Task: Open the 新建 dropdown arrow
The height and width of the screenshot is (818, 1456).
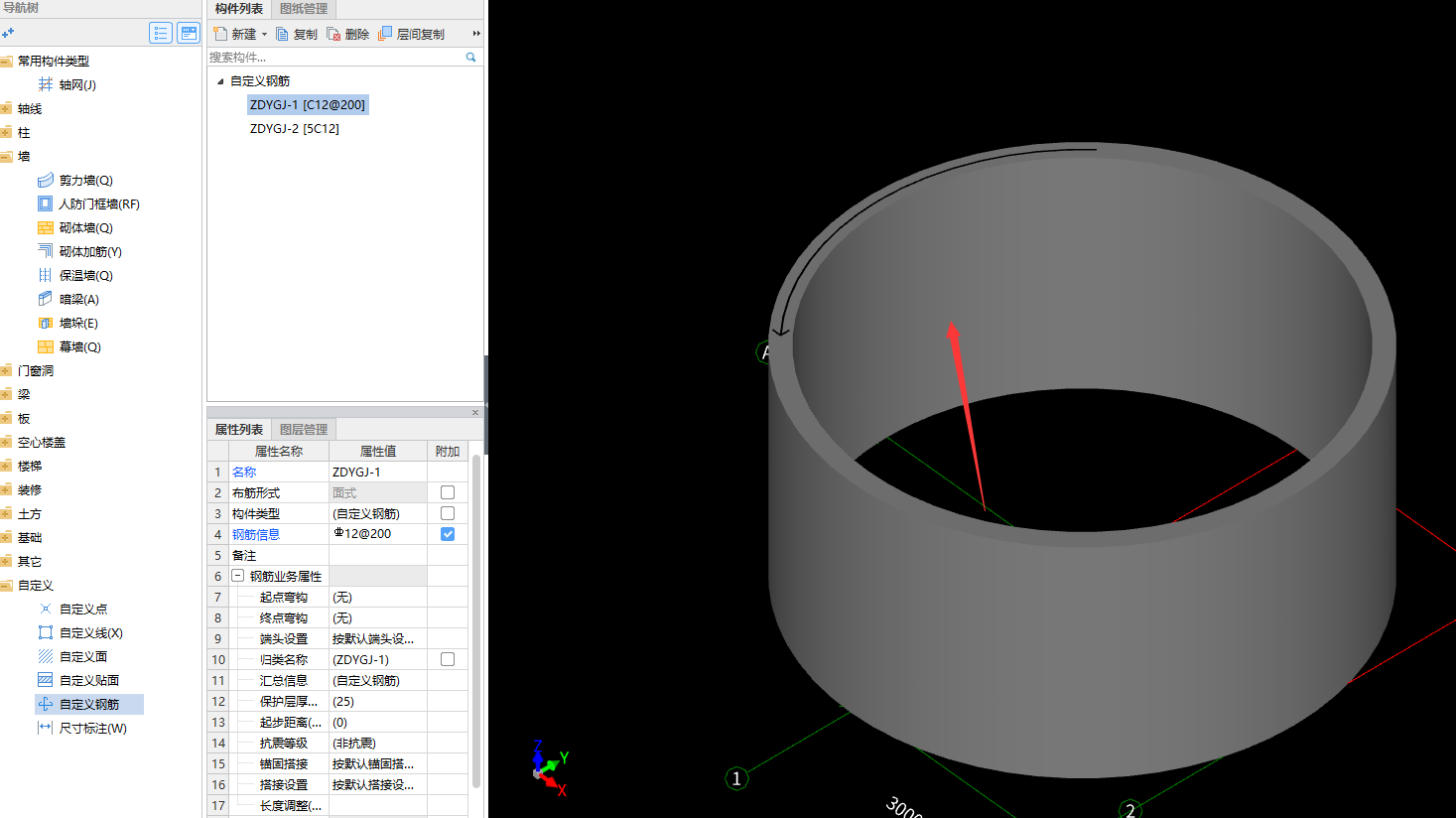Action: 264,35
